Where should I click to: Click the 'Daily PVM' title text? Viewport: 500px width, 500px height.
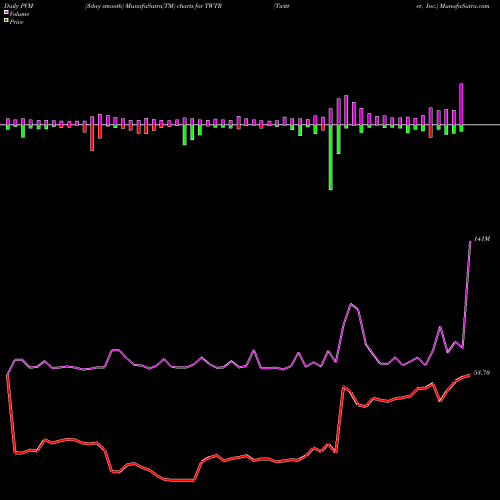(x=19, y=6)
